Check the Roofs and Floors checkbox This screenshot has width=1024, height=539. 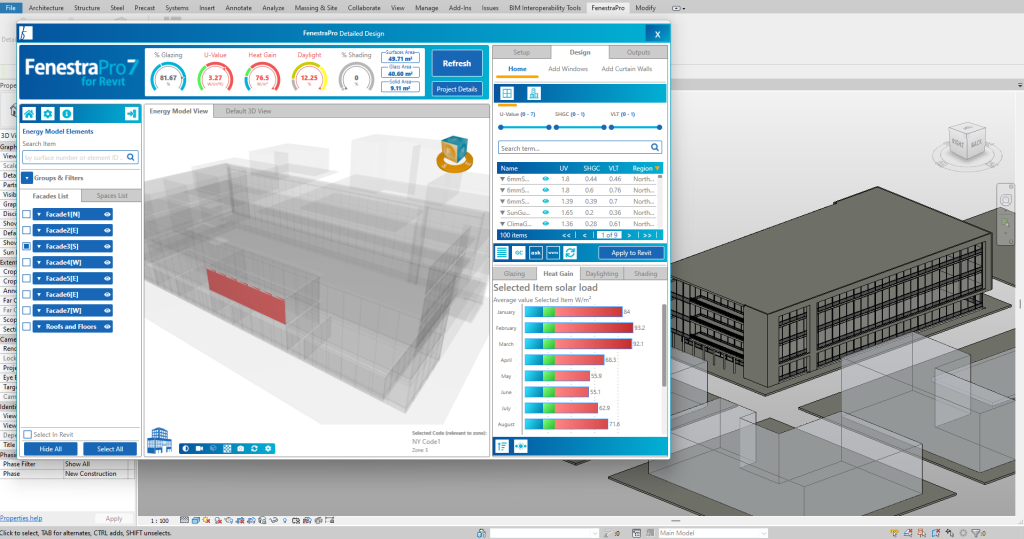click(27, 327)
